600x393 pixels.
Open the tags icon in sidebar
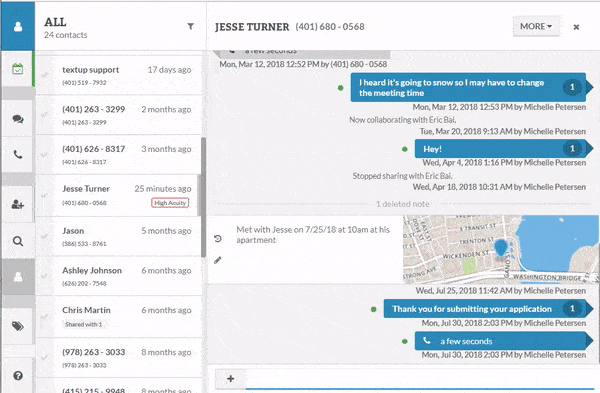[18, 326]
